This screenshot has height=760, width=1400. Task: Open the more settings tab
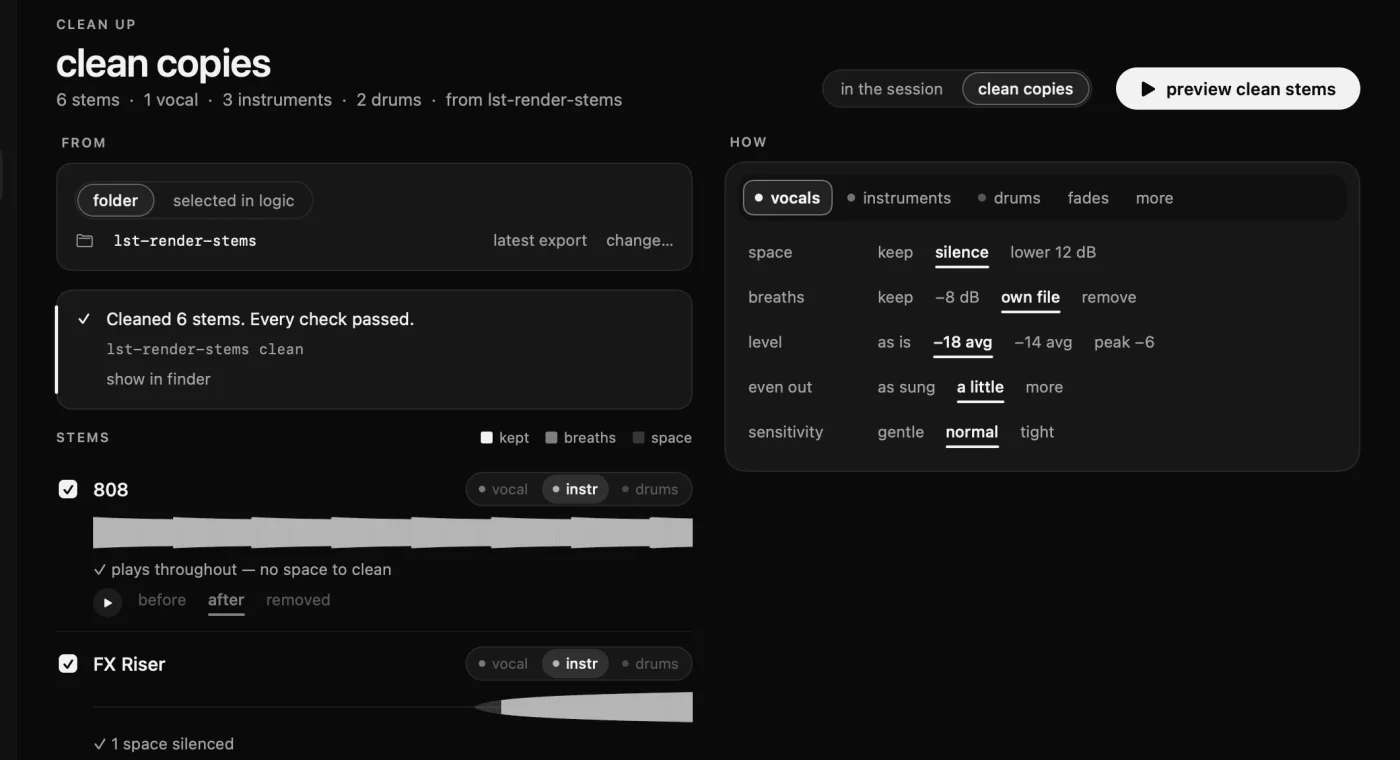(x=1154, y=198)
